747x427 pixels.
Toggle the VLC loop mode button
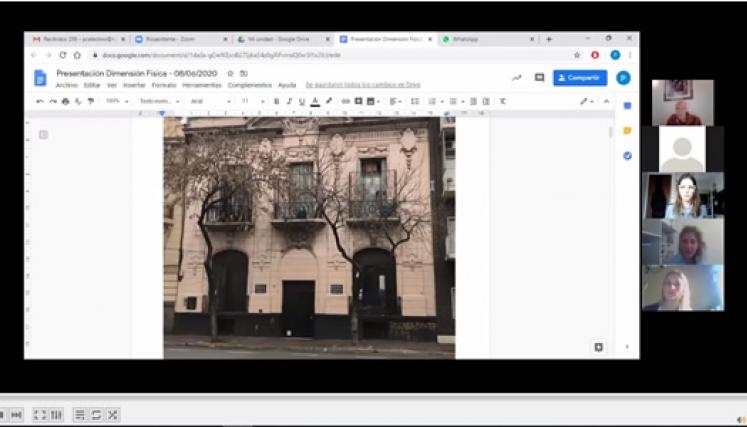(96, 415)
